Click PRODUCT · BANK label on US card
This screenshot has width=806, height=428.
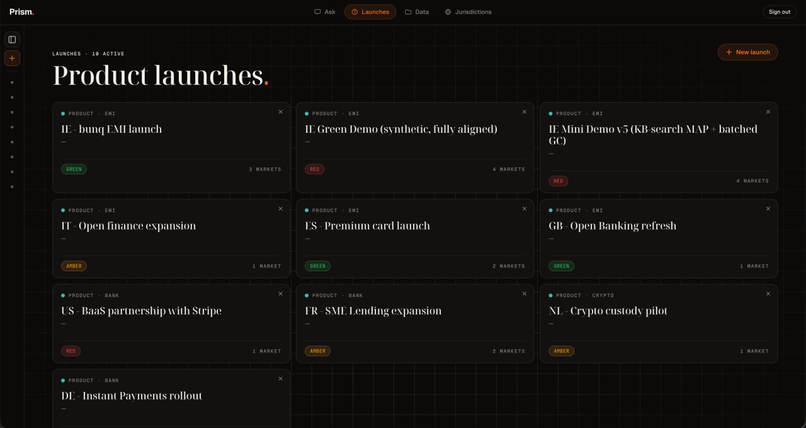tap(94, 295)
